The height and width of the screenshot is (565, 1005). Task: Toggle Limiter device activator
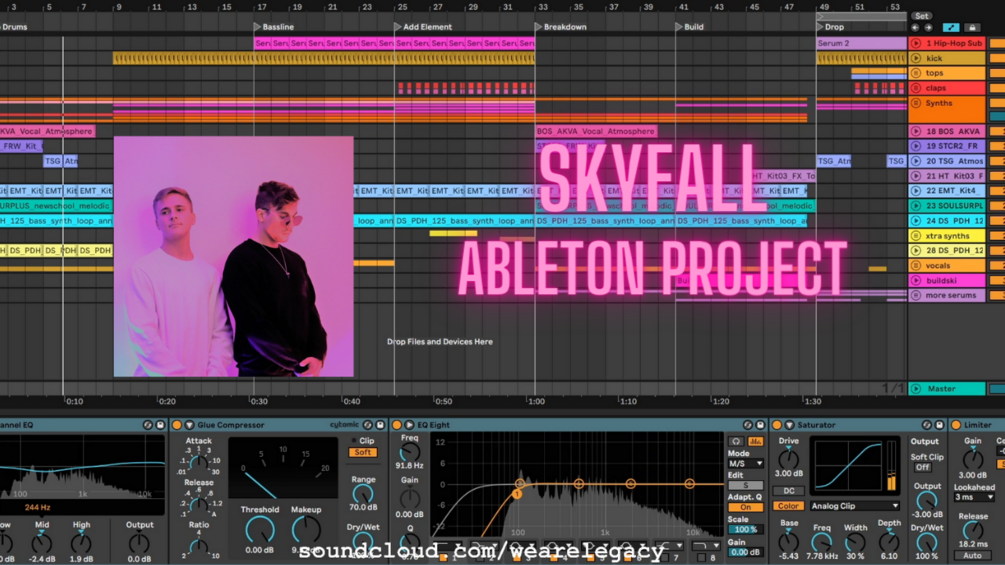(956, 425)
